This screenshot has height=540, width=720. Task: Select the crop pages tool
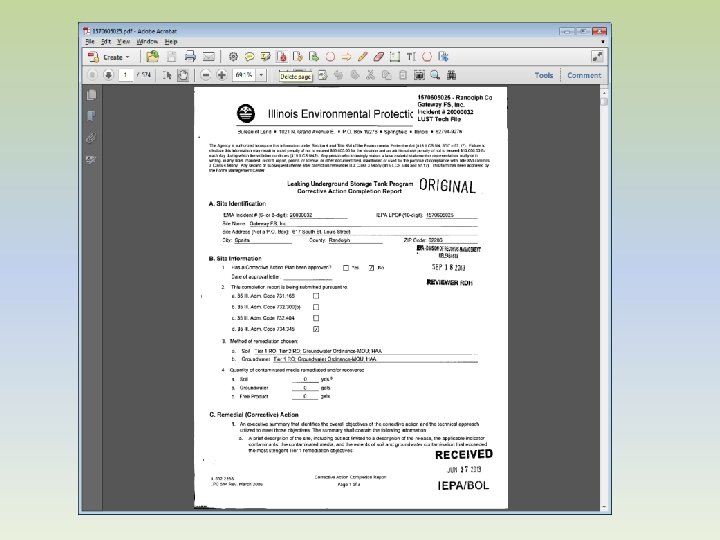click(394, 56)
